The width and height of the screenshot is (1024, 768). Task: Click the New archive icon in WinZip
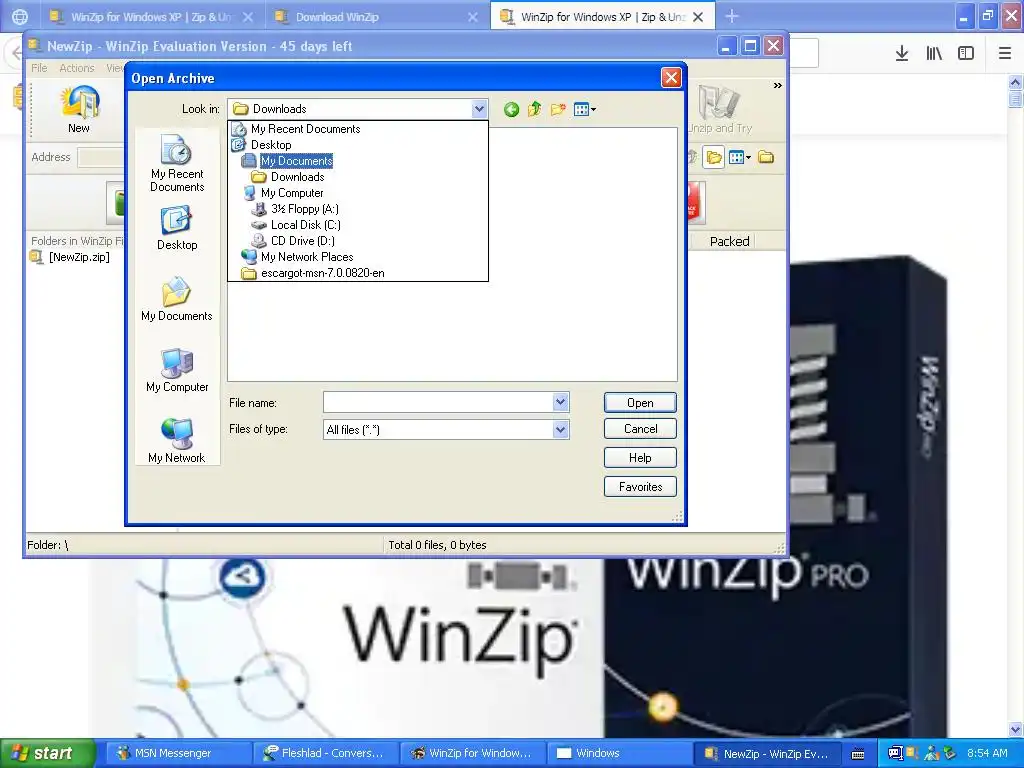pos(79,108)
